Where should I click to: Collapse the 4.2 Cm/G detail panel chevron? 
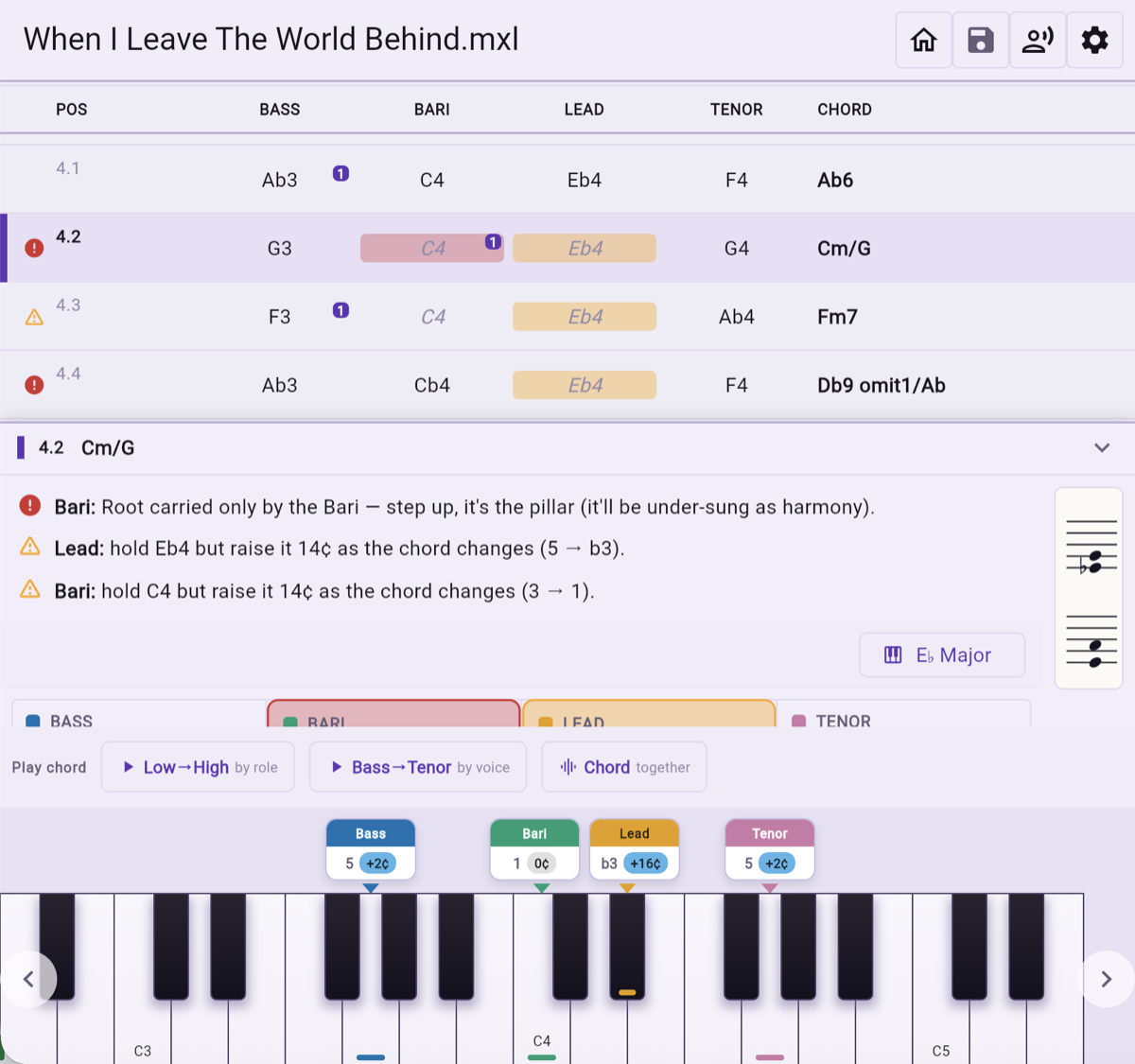[x=1102, y=447]
